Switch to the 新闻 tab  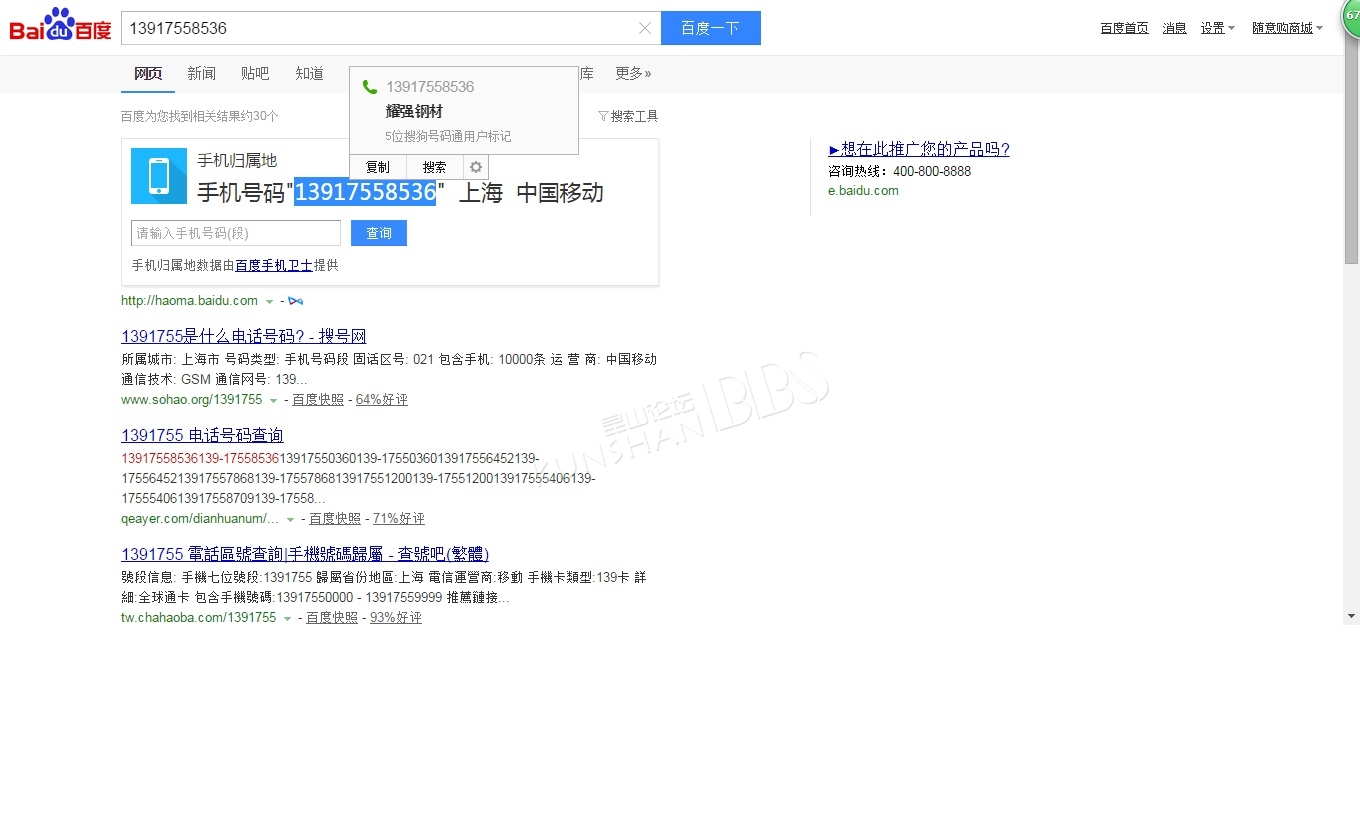pos(201,73)
